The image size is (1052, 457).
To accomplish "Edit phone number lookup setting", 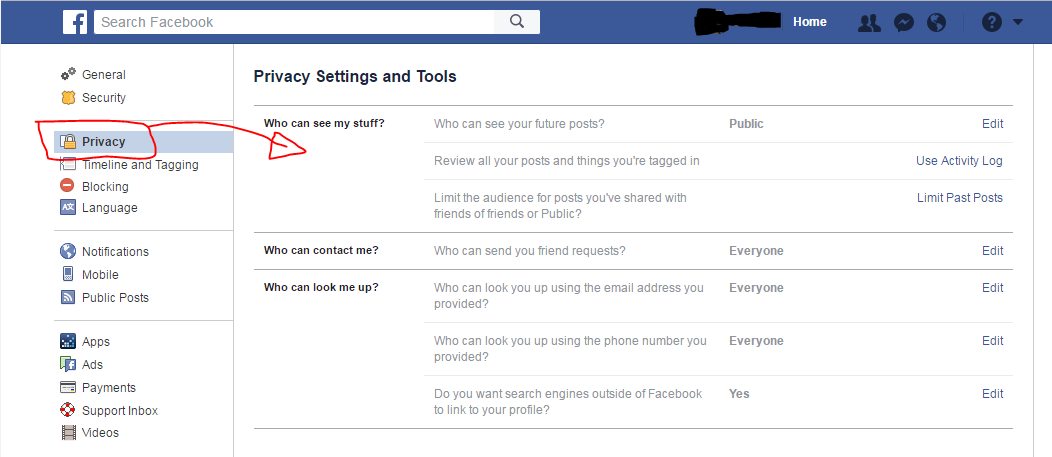I will [x=993, y=340].
